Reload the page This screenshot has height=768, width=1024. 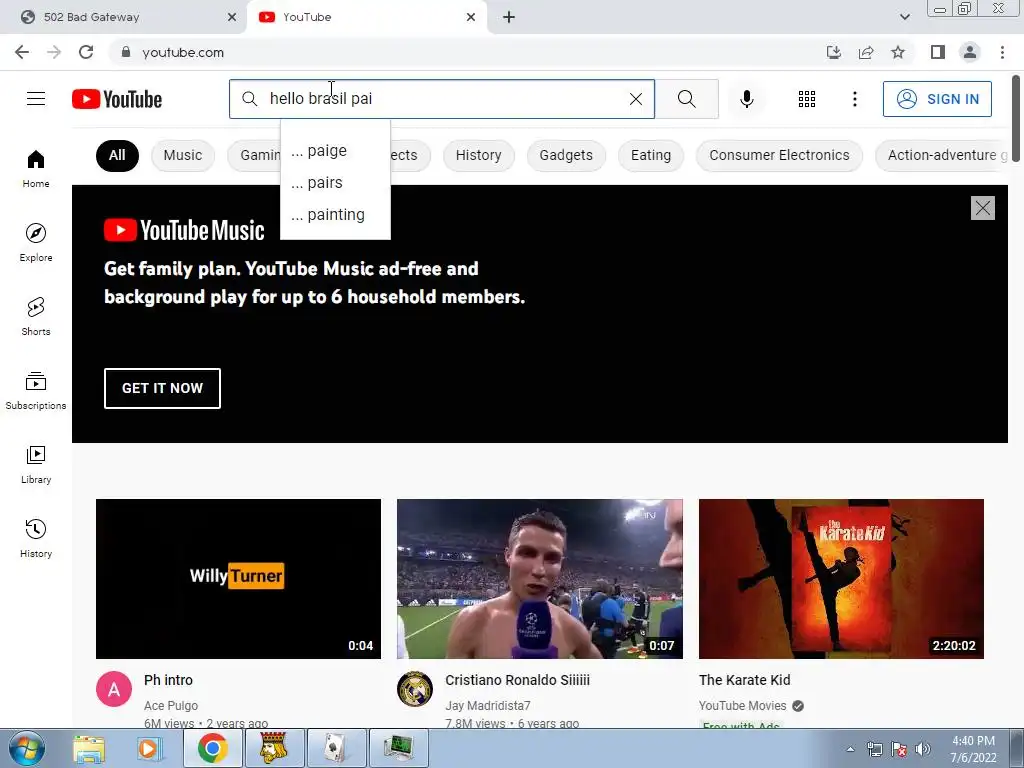[86, 52]
